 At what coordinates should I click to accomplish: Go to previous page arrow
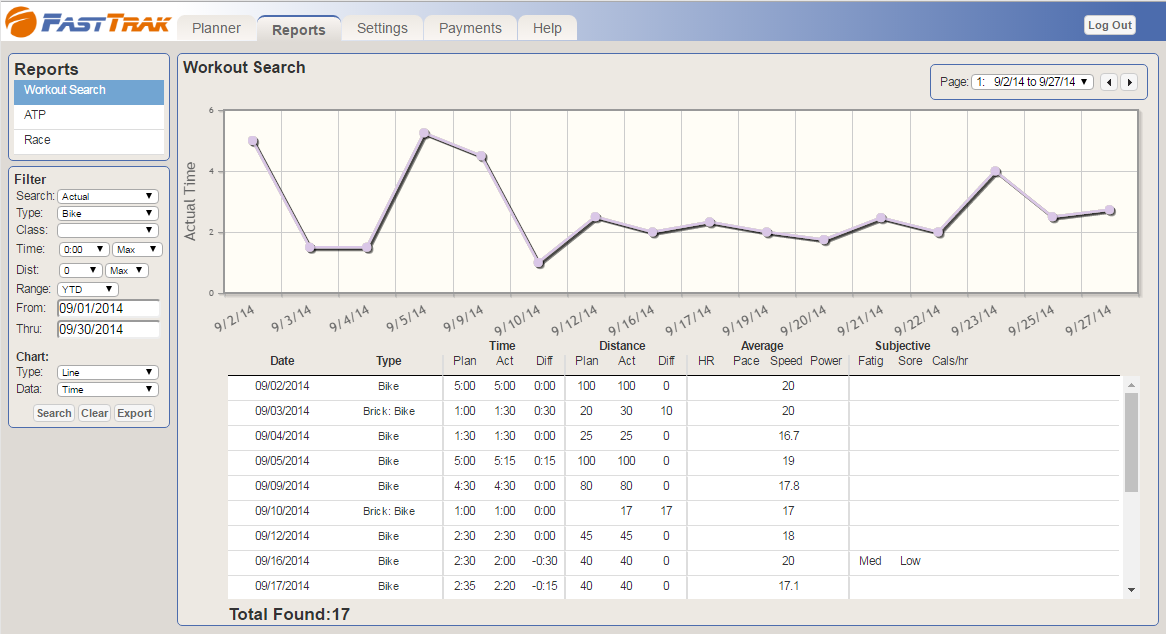coord(1108,82)
